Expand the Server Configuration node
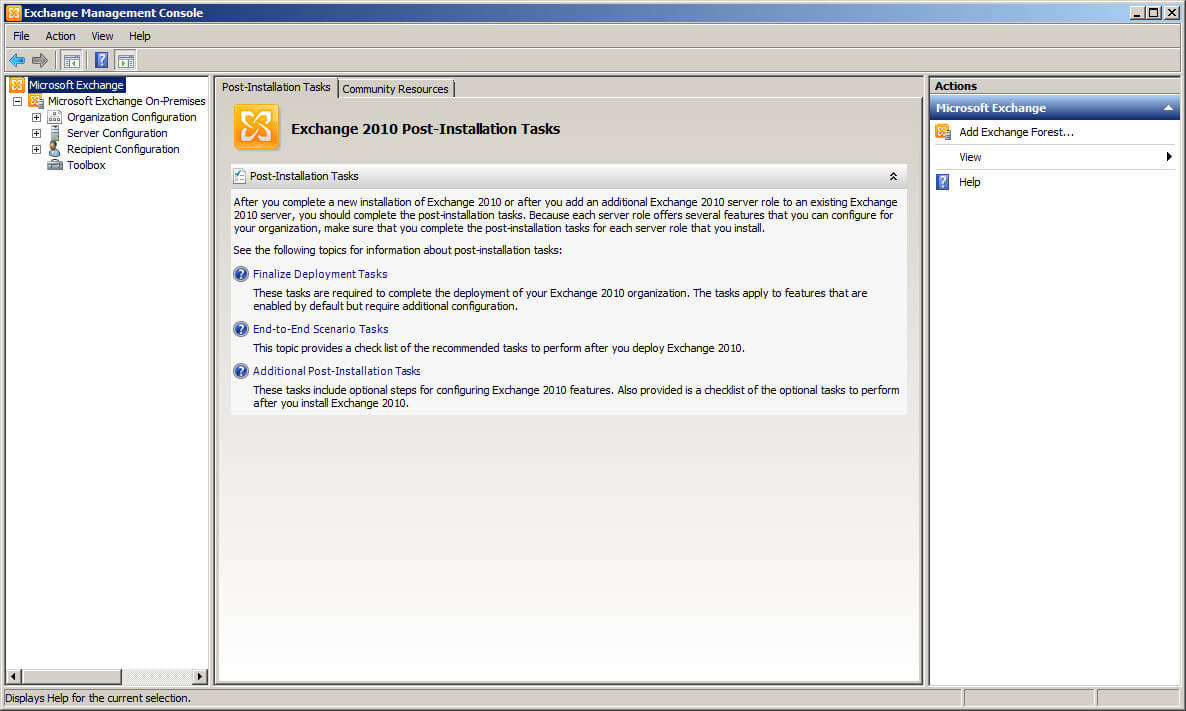The image size is (1186, 711). pos(36,133)
